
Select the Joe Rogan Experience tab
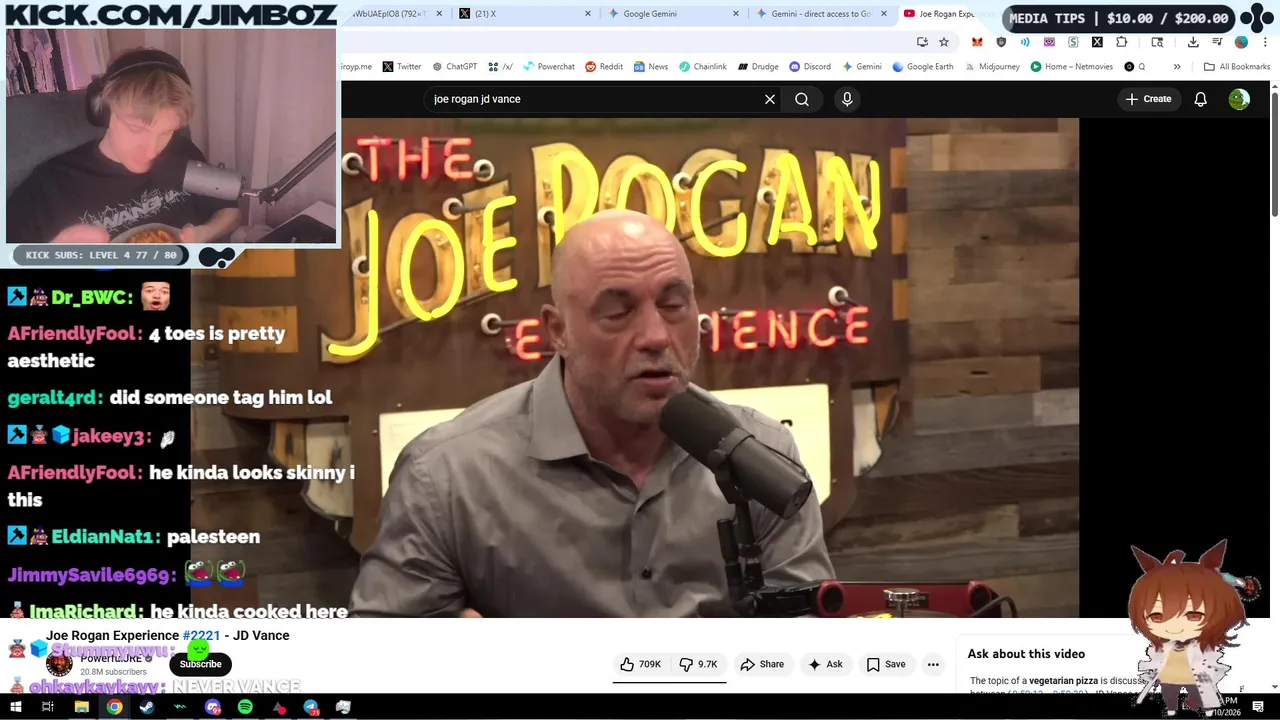tap(945, 14)
